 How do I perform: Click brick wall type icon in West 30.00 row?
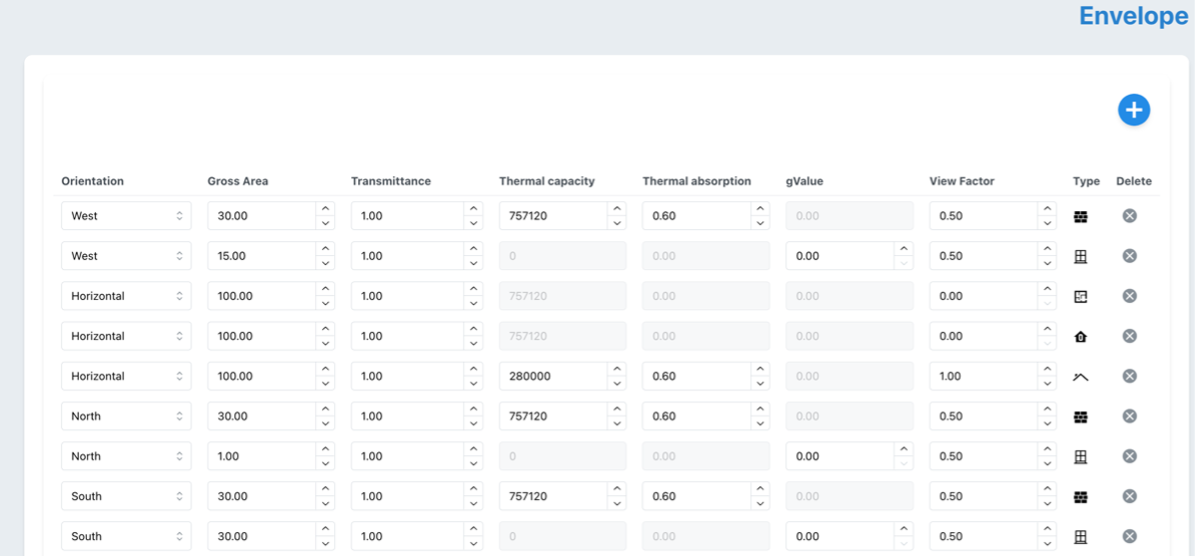1080,217
